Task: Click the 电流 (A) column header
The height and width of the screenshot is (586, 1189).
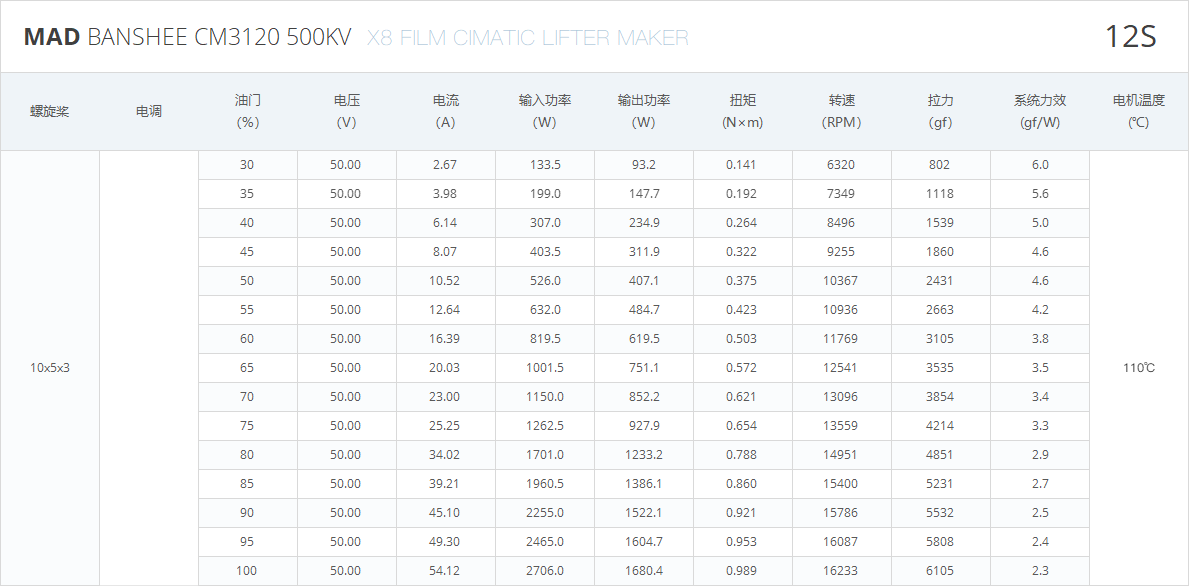Action: 446,111
